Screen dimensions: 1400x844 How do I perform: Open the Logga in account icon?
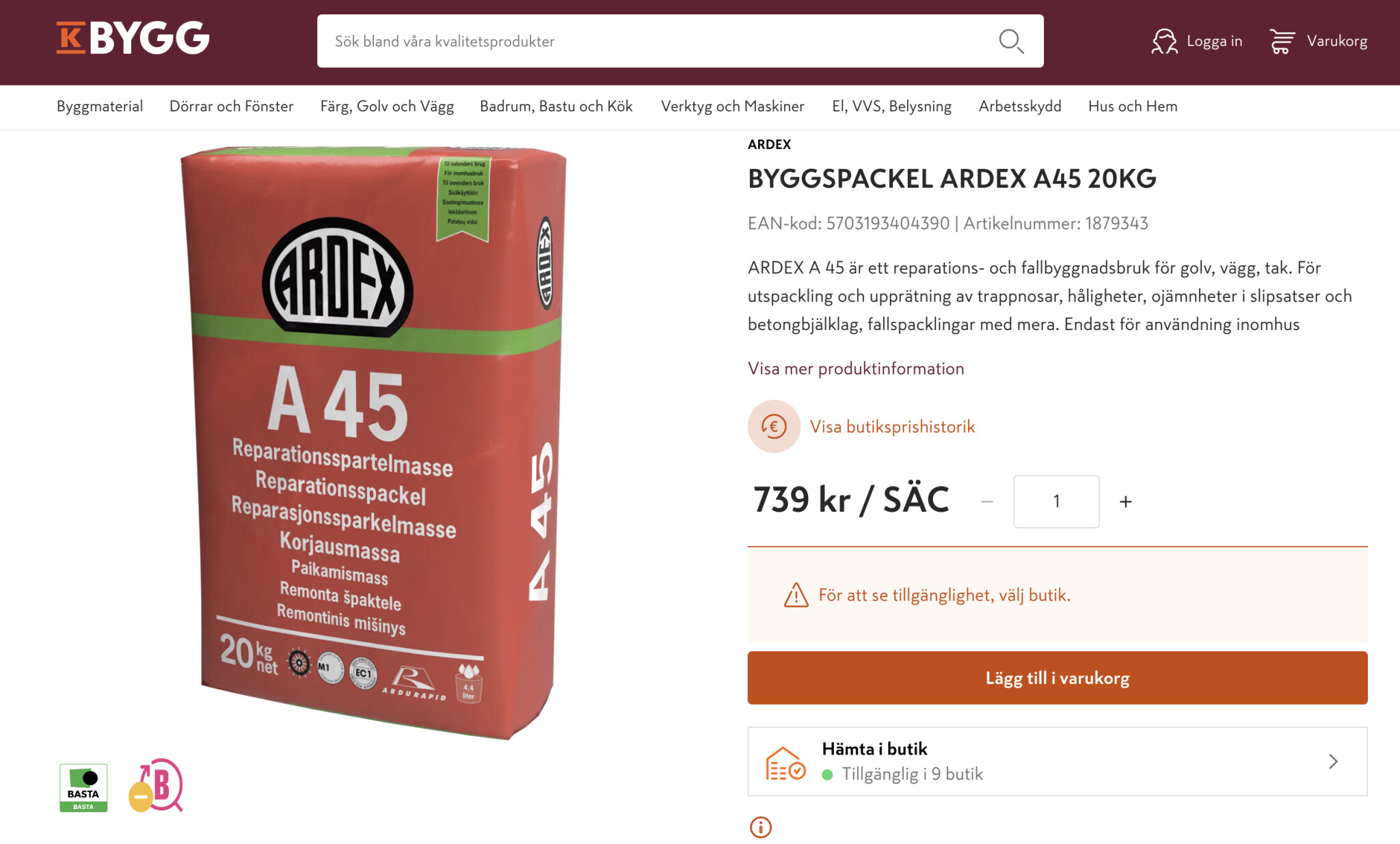click(1164, 41)
